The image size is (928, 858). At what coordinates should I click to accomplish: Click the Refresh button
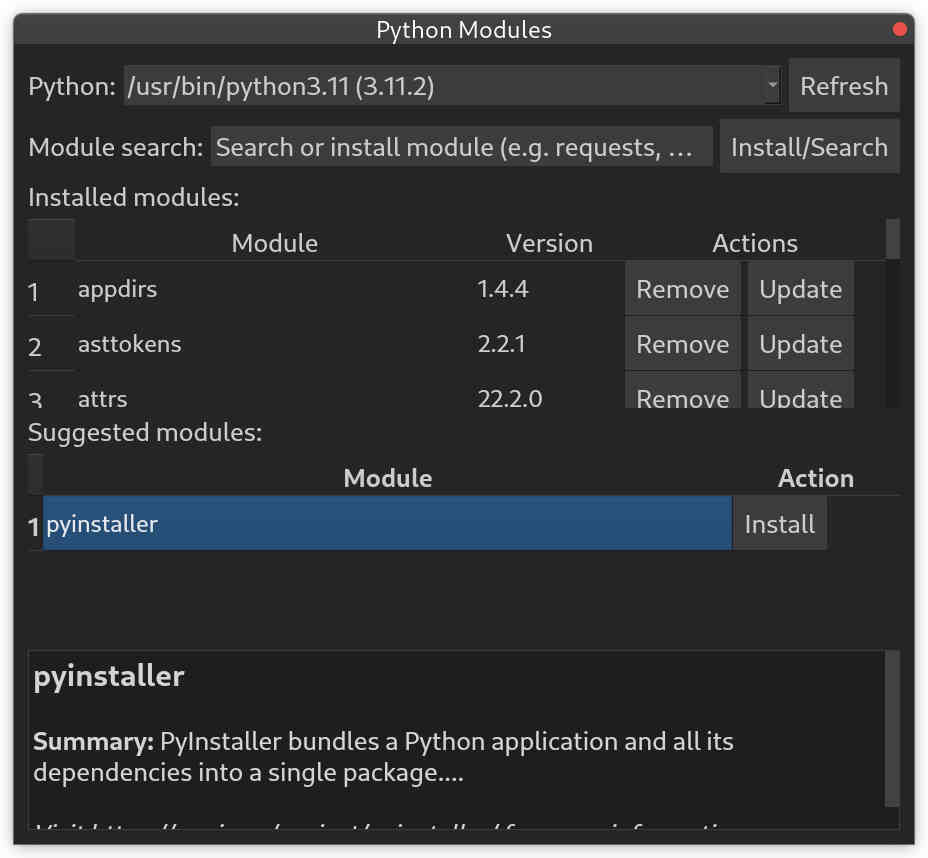coord(844,86)
